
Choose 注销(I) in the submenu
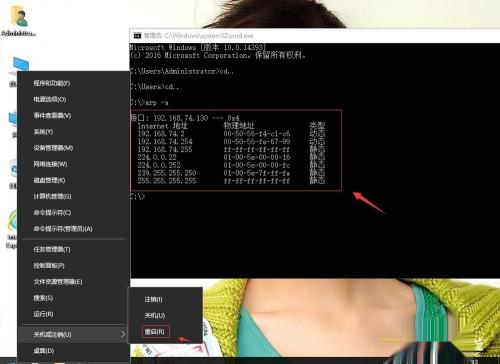153,299
